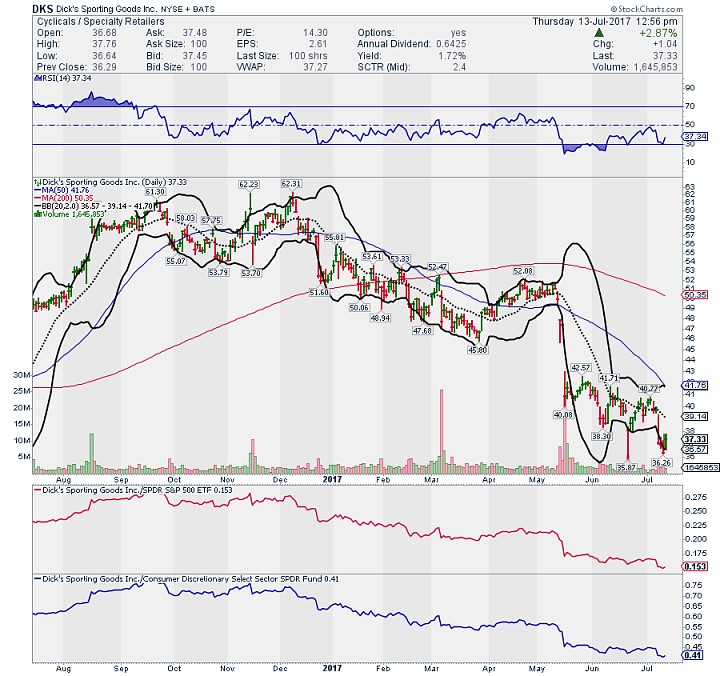Select the SCTR (Mid) value 2.4
This screenshot has height=676, width=720.
(x=459, y=67)
